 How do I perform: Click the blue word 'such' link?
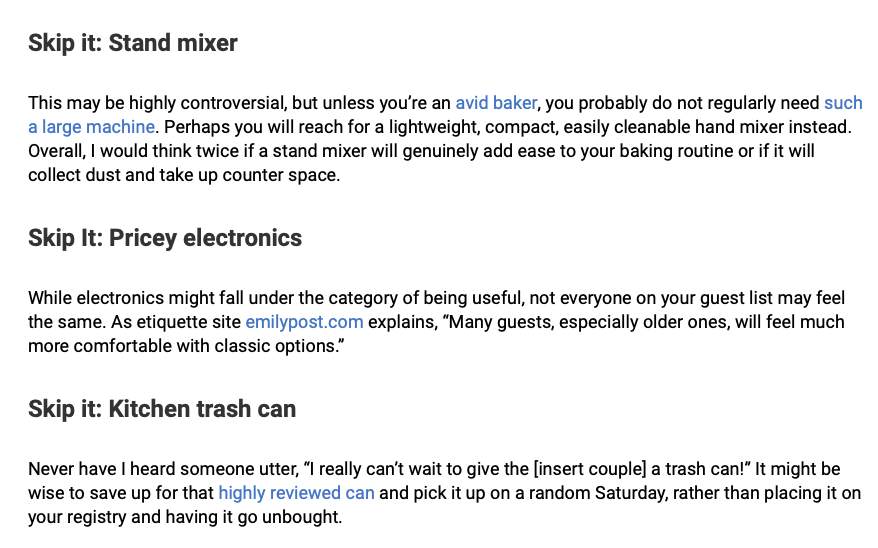pos(843,103)
